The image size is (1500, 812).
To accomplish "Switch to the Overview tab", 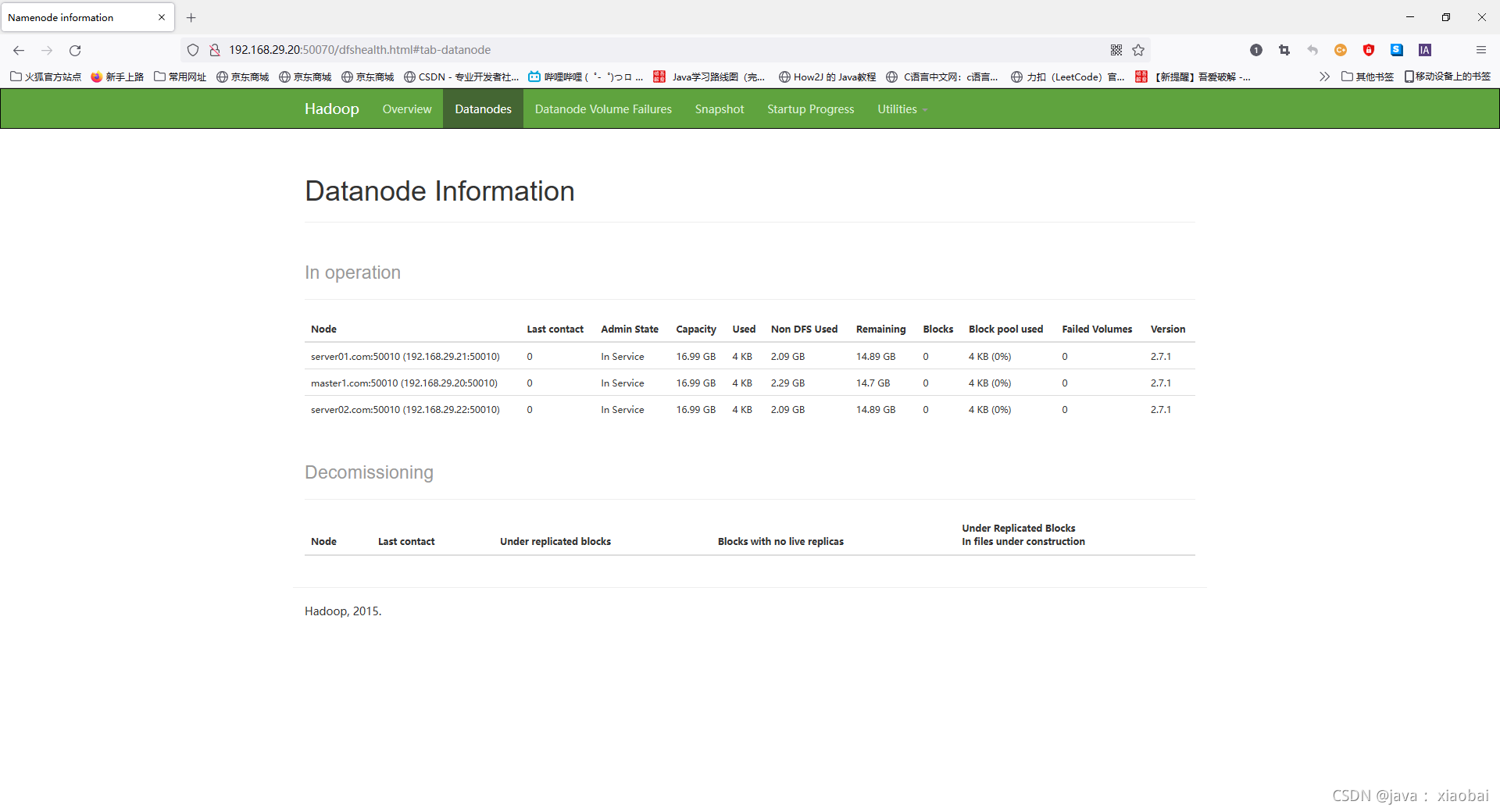I will pyautogui.click(x=407, y=109).
